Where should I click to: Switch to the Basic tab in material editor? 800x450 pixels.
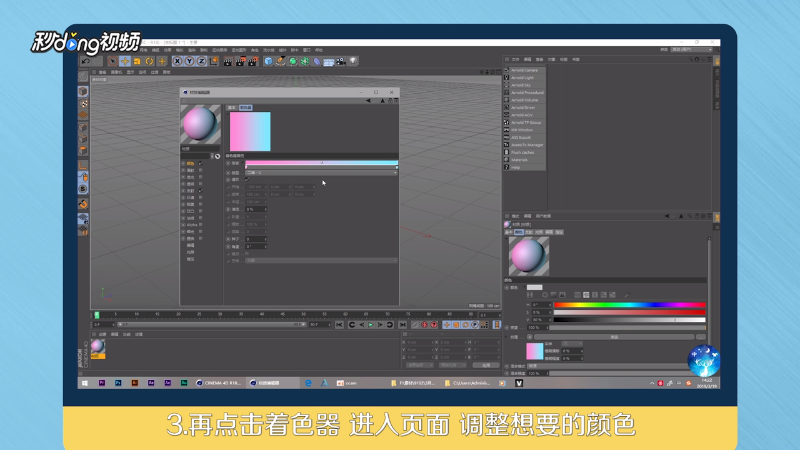[232, 108]
